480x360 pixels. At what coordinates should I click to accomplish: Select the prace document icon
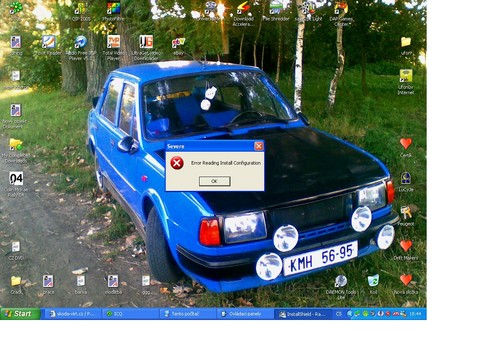[48, 285]
